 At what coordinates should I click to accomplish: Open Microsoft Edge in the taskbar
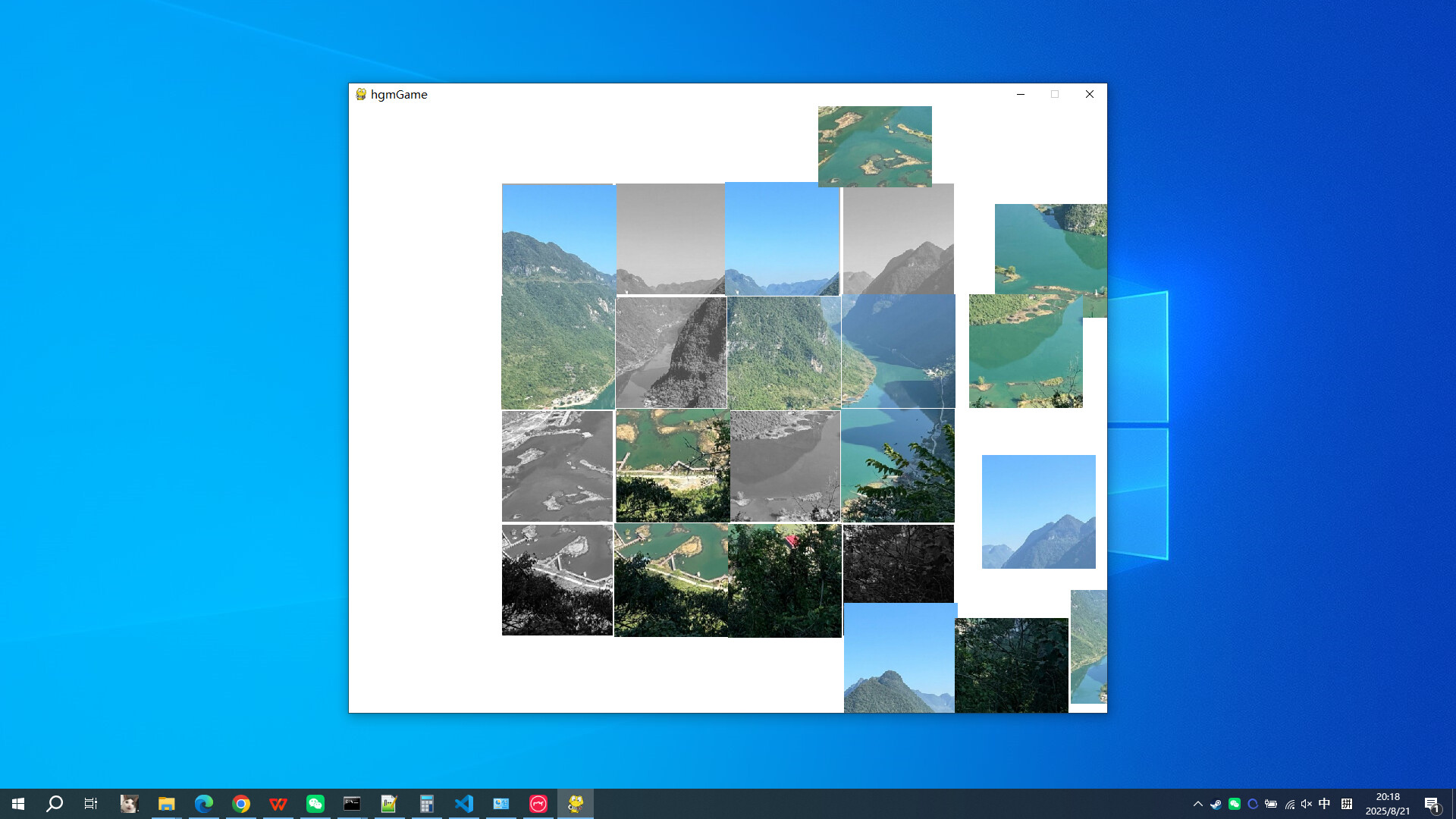click(202, 803)
